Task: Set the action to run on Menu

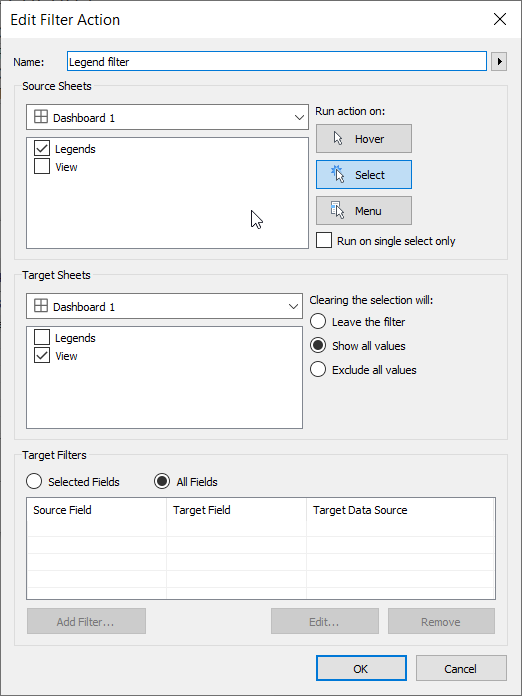Action: click(x=364, y=210)
